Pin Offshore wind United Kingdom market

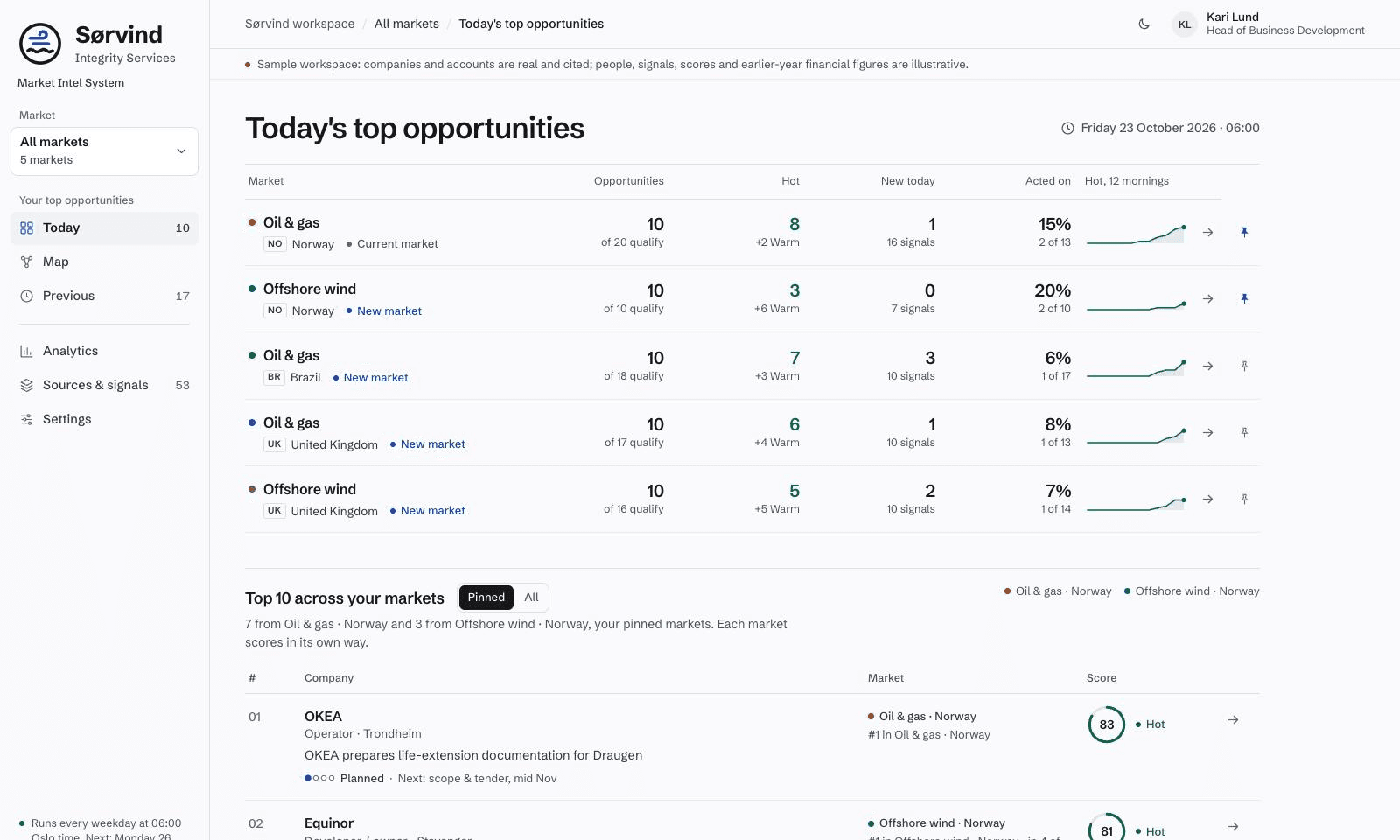coord(1244,499)
